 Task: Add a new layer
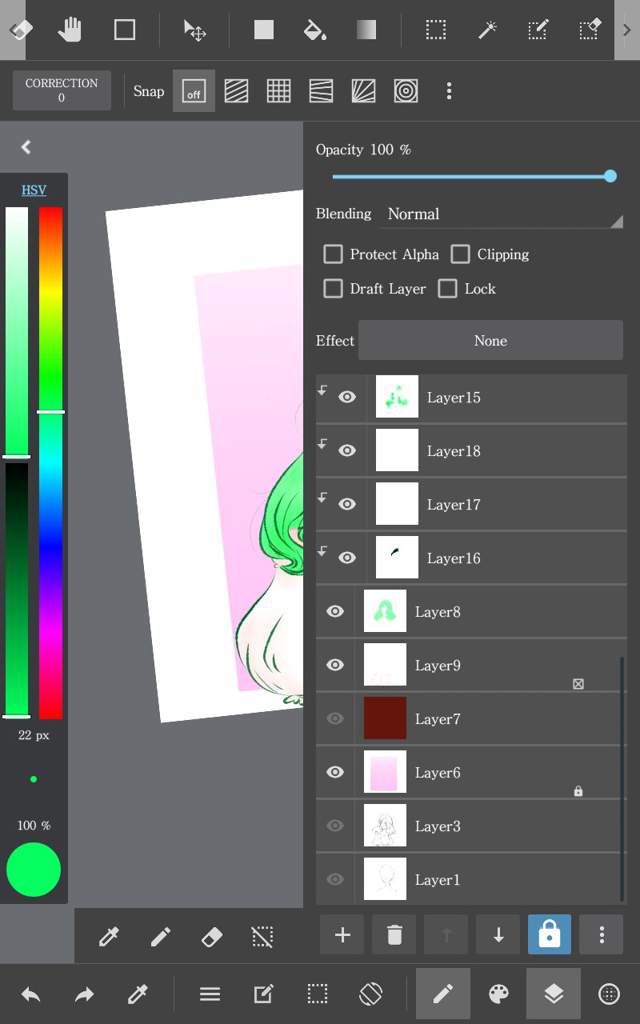342,935
